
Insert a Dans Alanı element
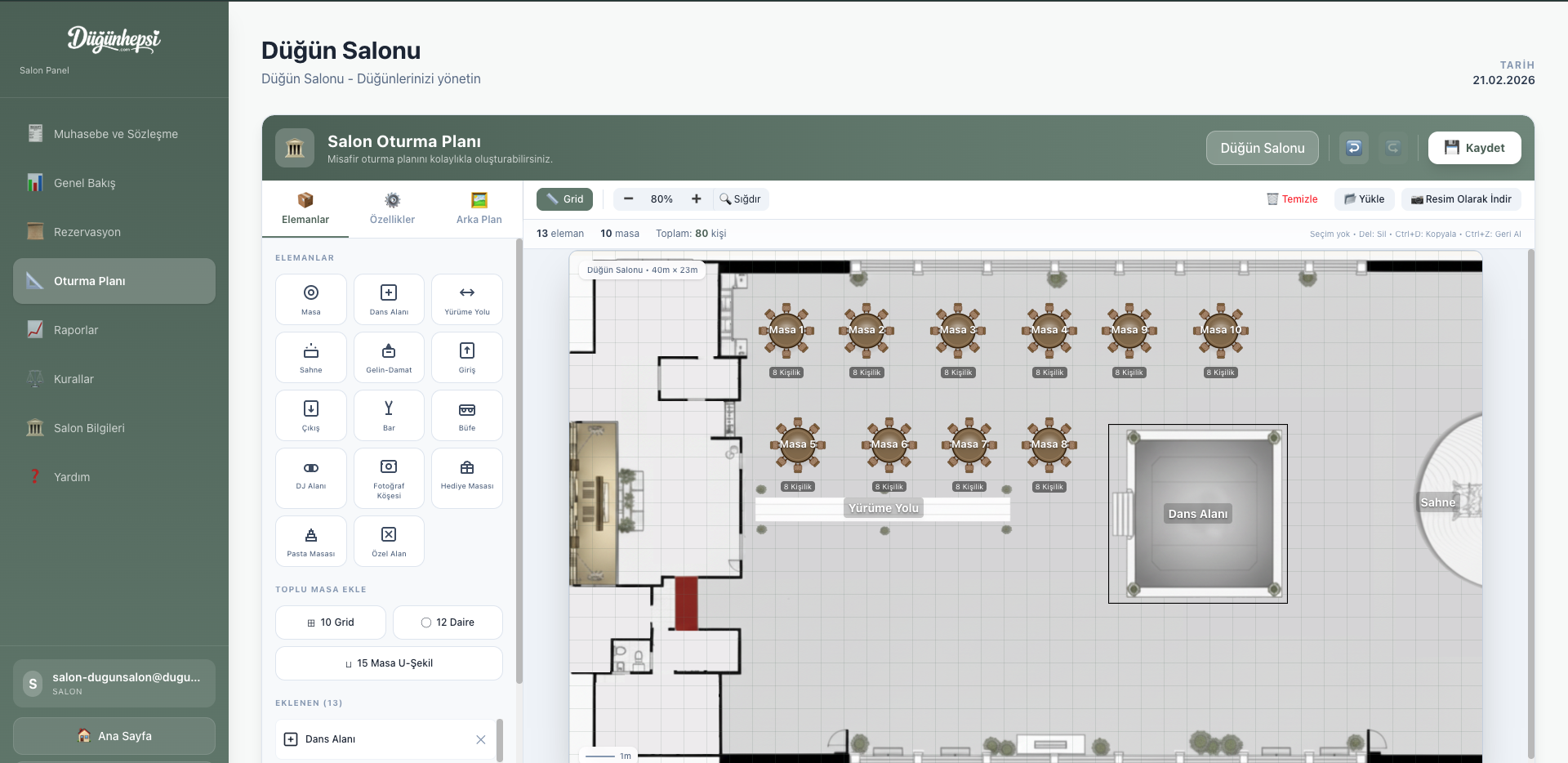[x=389, y=299]
